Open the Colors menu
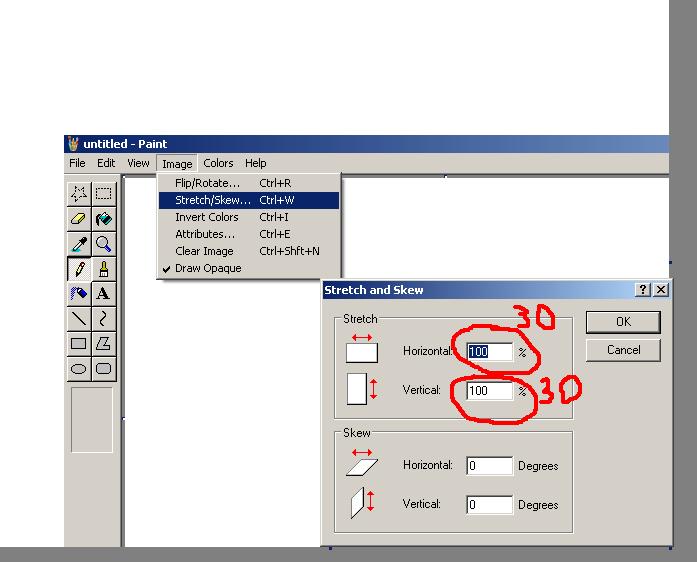This screenshot has height=562, width=697. (x=218, y=163)
